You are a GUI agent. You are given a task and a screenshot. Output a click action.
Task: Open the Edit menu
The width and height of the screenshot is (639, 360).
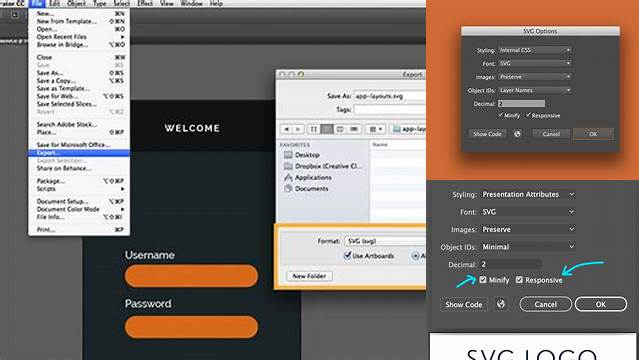(x=55, y=4)
